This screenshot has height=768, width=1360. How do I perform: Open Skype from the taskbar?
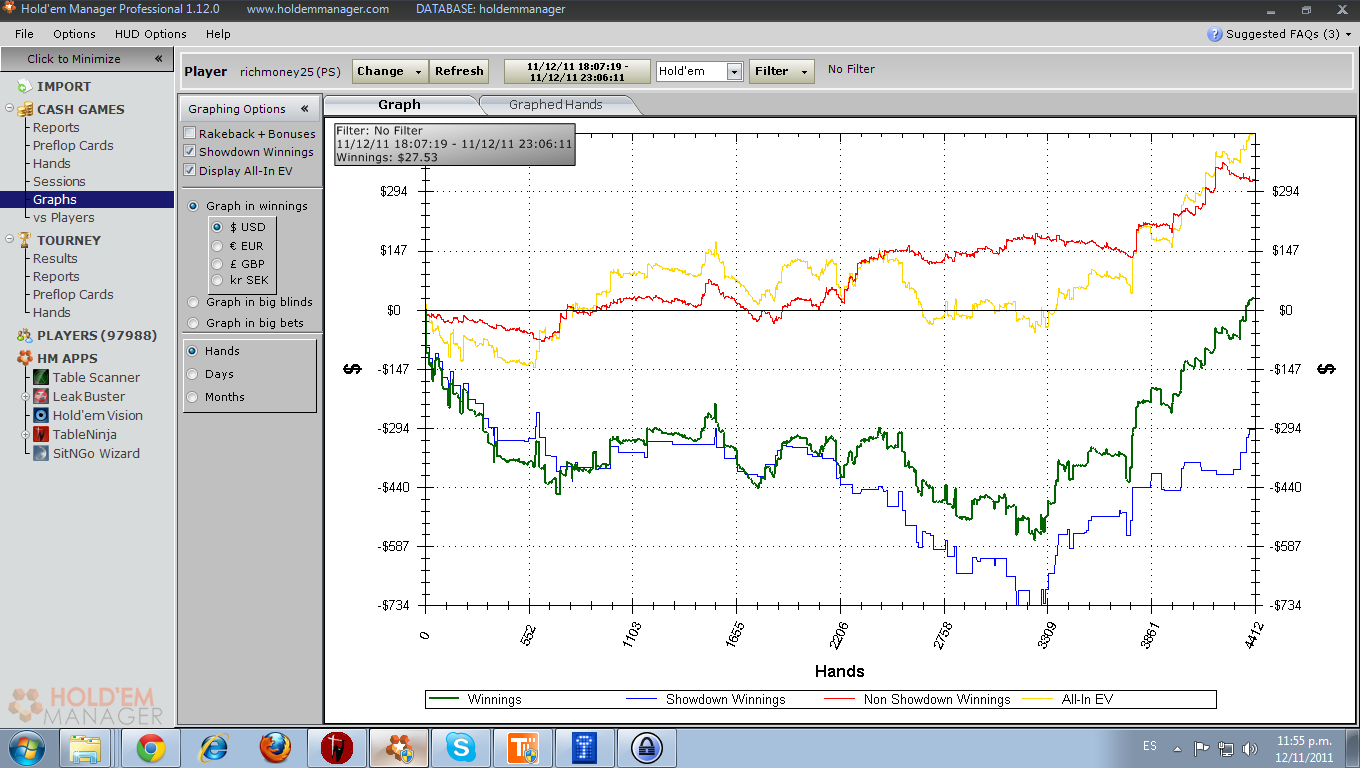[x=461, y=747]
